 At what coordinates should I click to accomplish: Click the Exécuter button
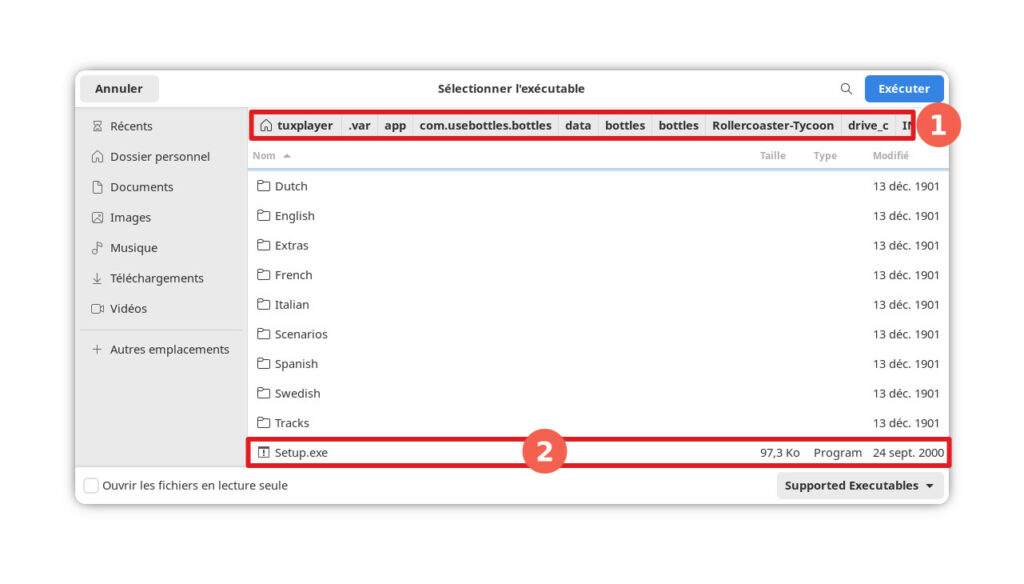[x=903, y=89]
